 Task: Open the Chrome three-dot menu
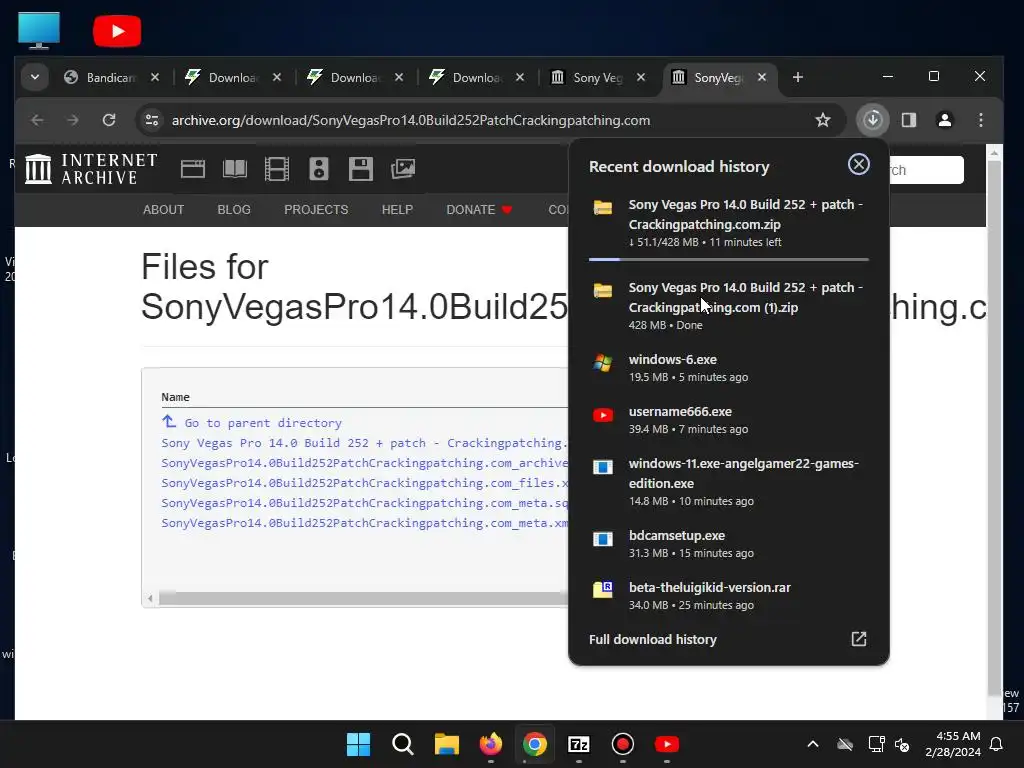(981, 120)
